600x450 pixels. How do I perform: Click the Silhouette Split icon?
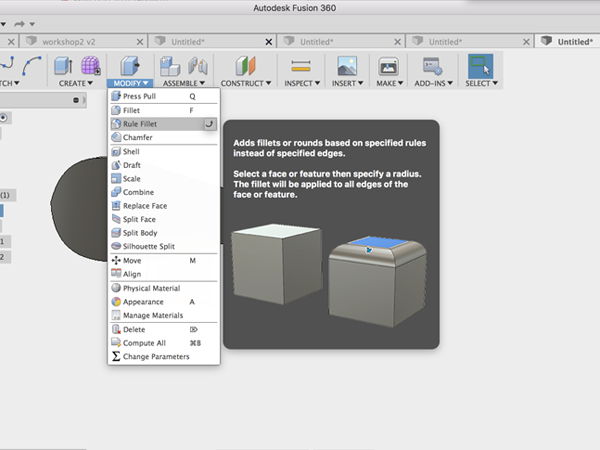pyautogui.click(x=116, y=246)
